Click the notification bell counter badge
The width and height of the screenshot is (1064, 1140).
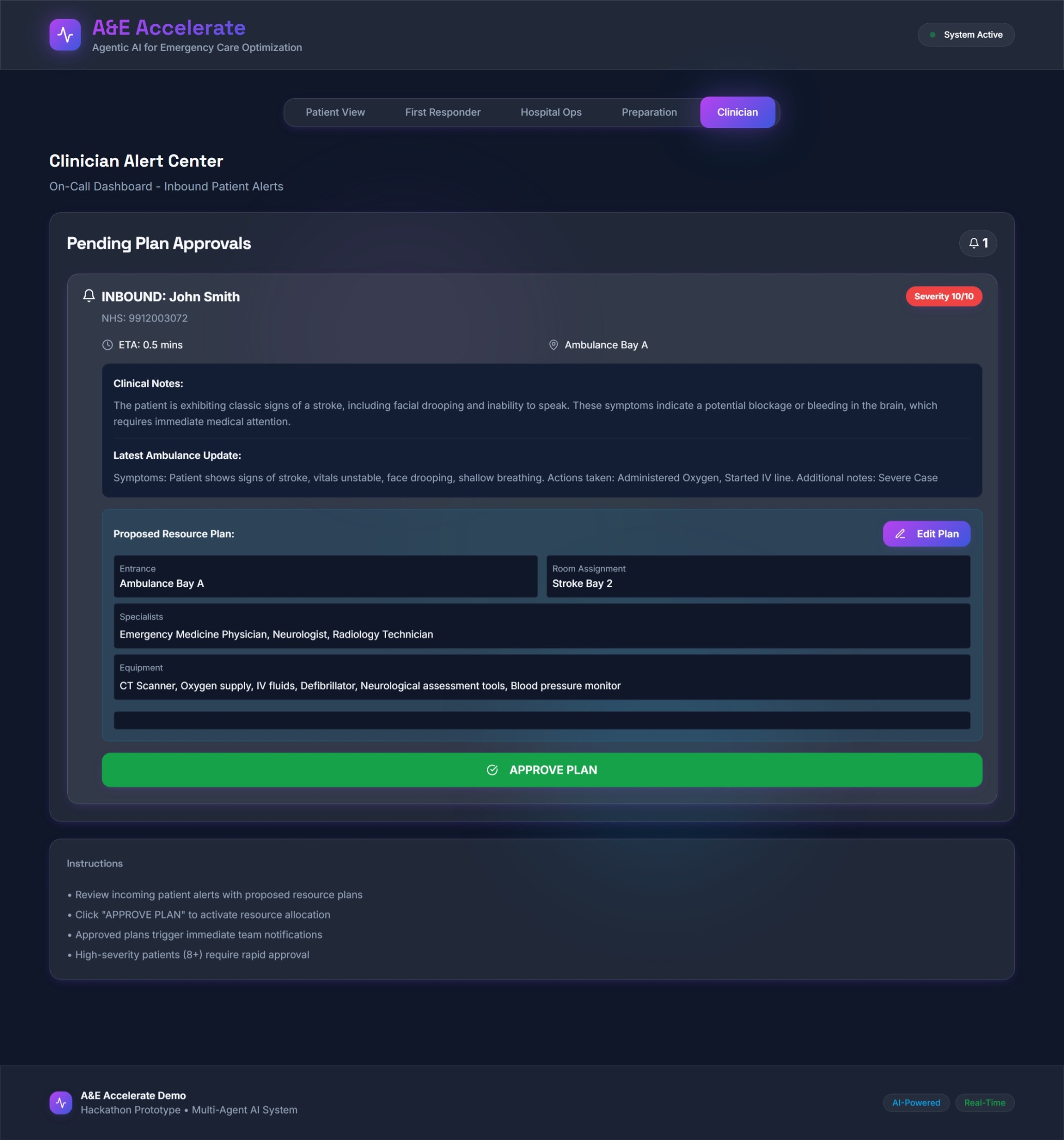pyautogui.click(x=977, y=243)
